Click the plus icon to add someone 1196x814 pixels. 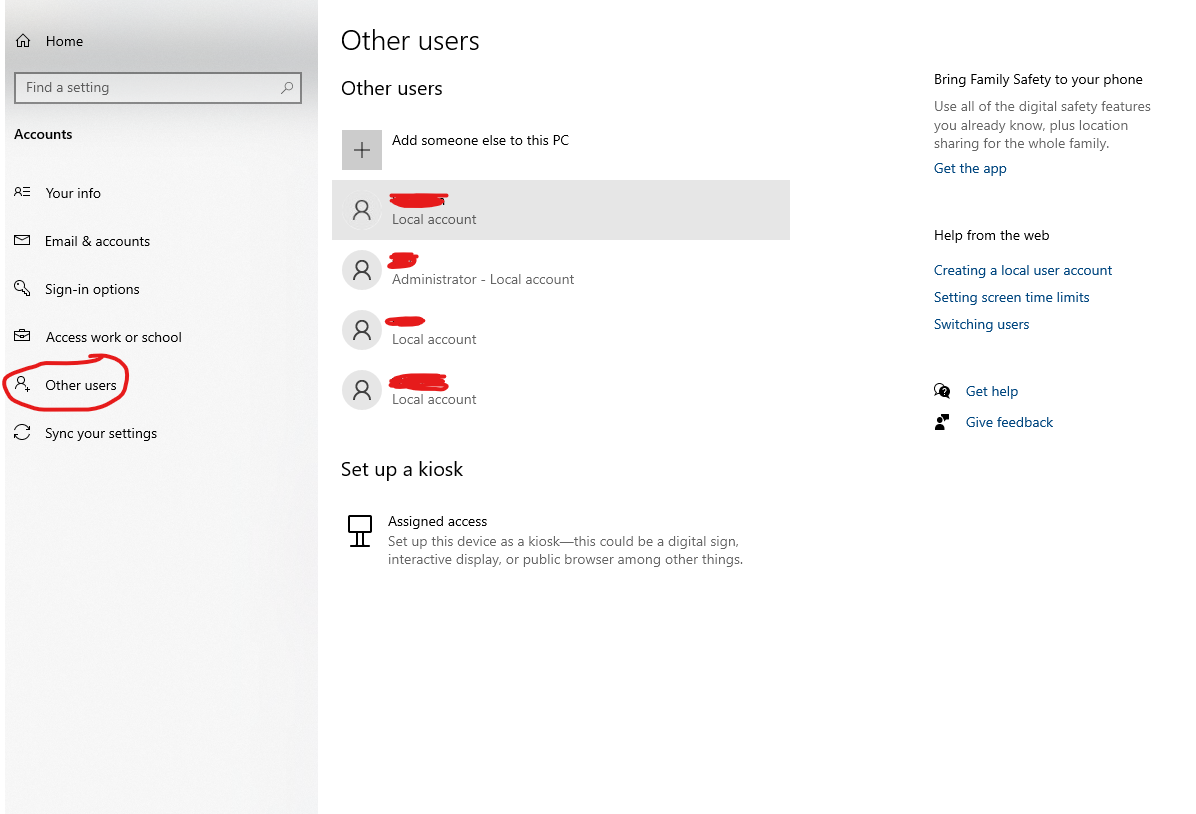click(362, 150)
